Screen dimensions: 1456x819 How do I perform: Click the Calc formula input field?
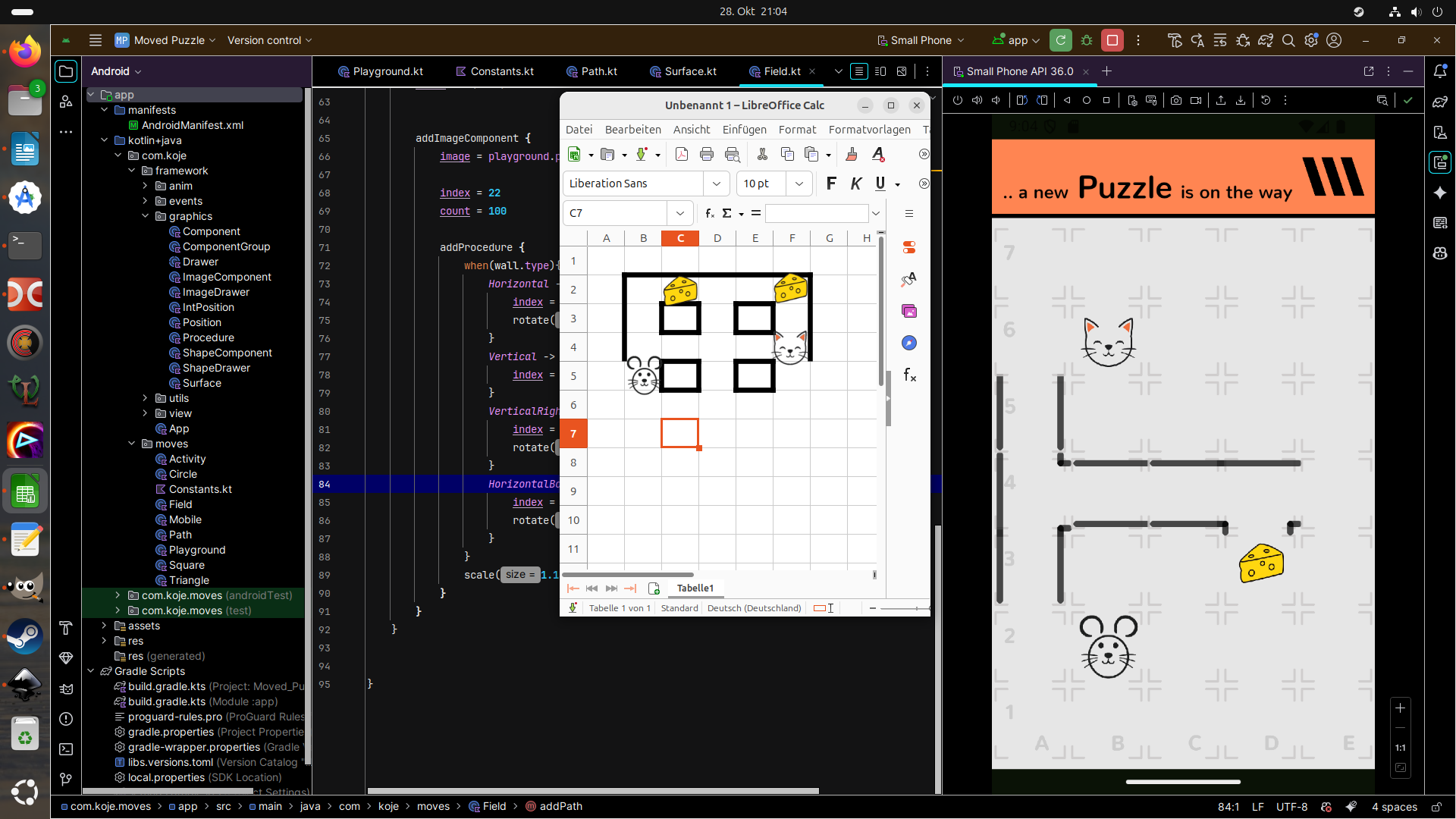tap(816, 213)
